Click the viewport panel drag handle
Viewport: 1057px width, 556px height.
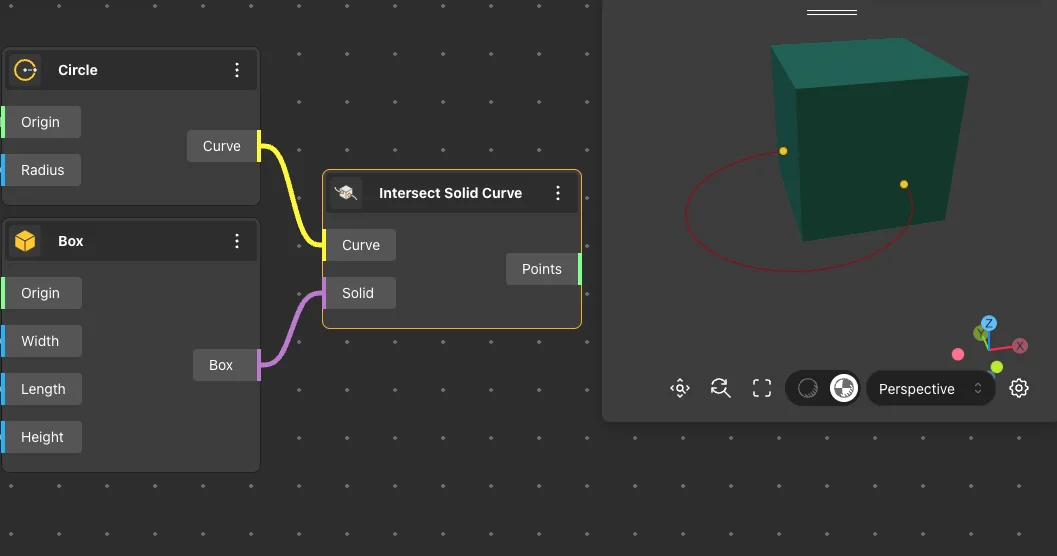[832, 13]
